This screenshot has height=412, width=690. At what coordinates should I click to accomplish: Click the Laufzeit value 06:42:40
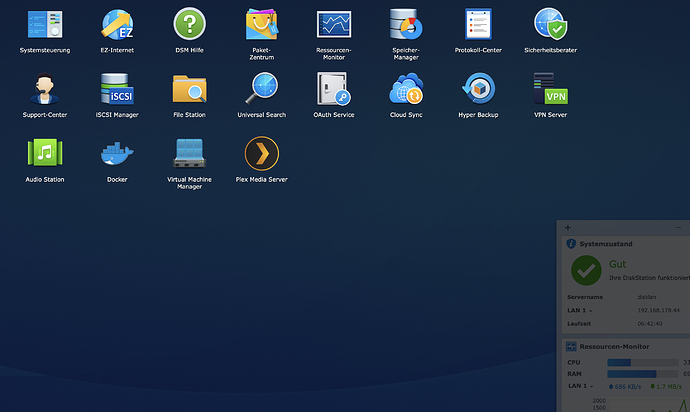tap(650, 324)
